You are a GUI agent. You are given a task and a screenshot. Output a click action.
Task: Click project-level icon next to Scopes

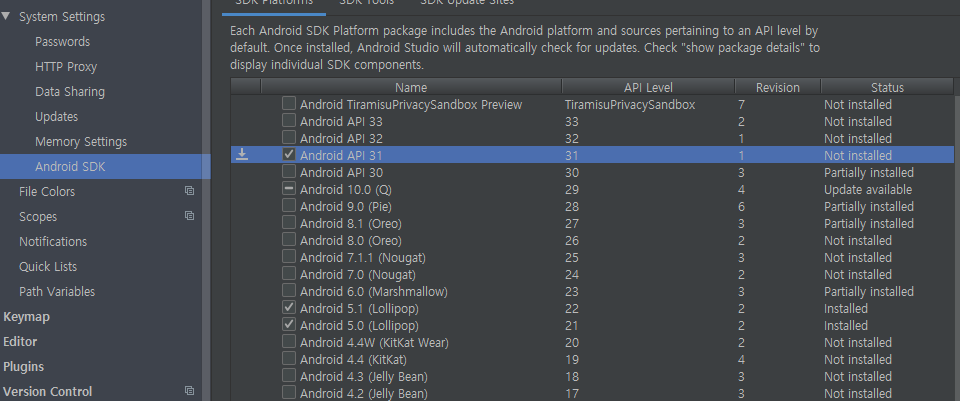coord(189,215)
